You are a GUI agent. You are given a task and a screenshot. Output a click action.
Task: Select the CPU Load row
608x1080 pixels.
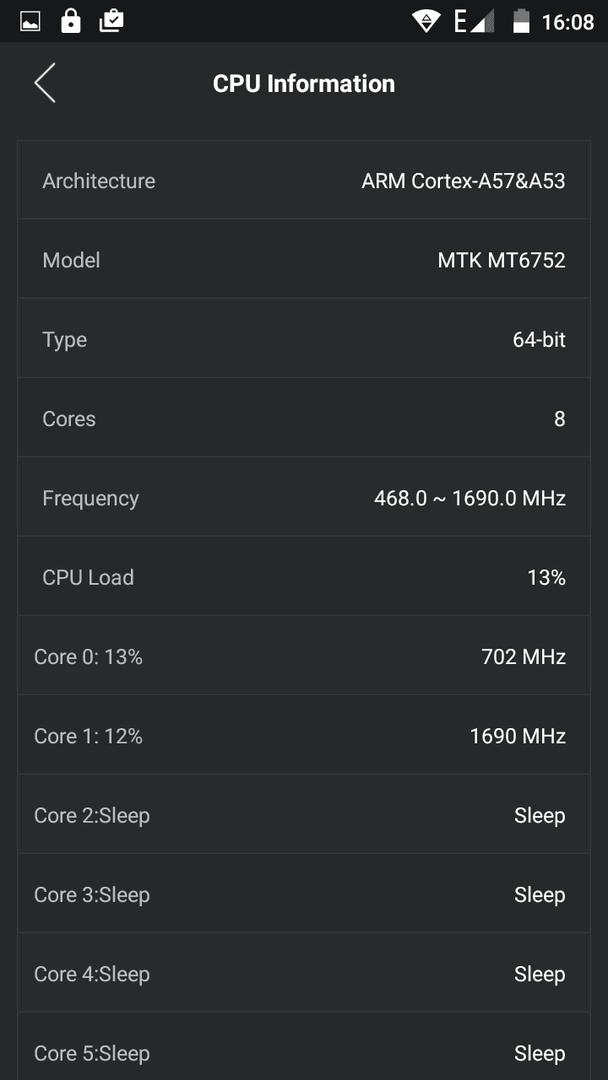tap(304, 577)
